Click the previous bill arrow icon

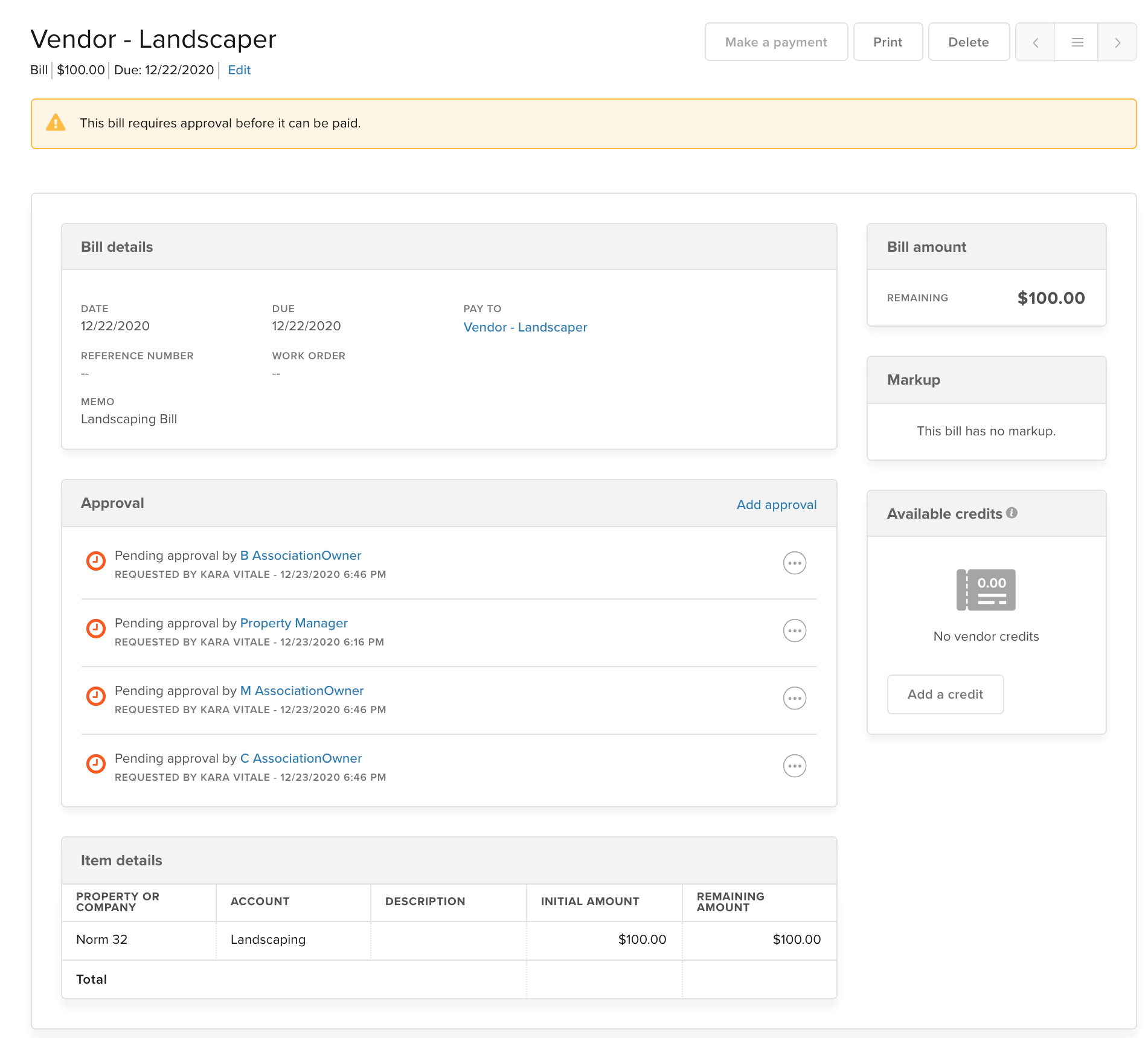pos(1035,42)
